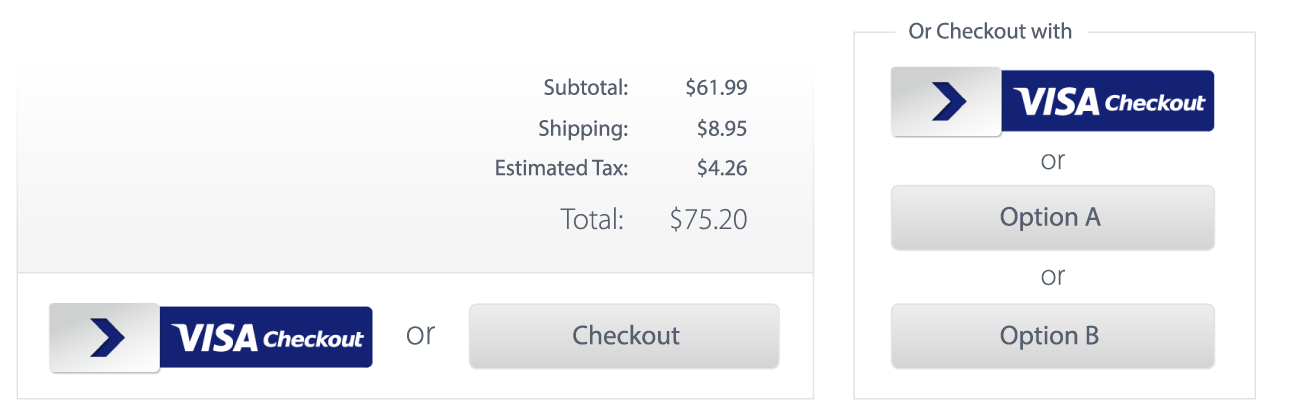Click white italic Checkout text above Option A
The height and width of the screenshot is (413, 1316).
[x=1155, y=103]
